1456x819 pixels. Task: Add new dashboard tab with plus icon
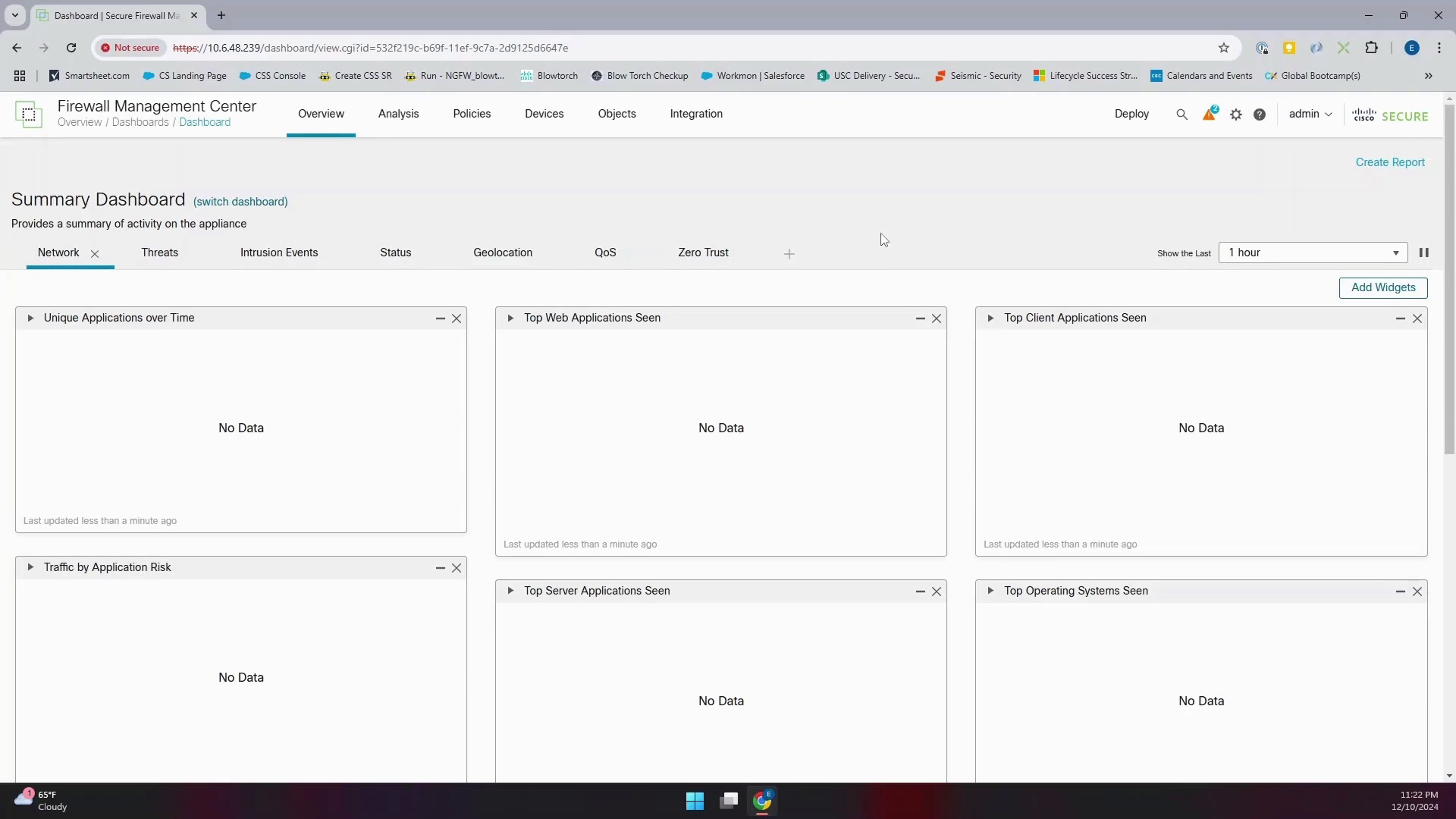(789, 254)
